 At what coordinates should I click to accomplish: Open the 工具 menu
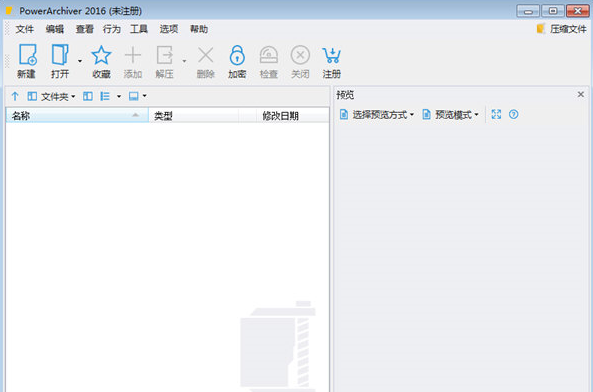pyautogui.click(x=139, y=29)
